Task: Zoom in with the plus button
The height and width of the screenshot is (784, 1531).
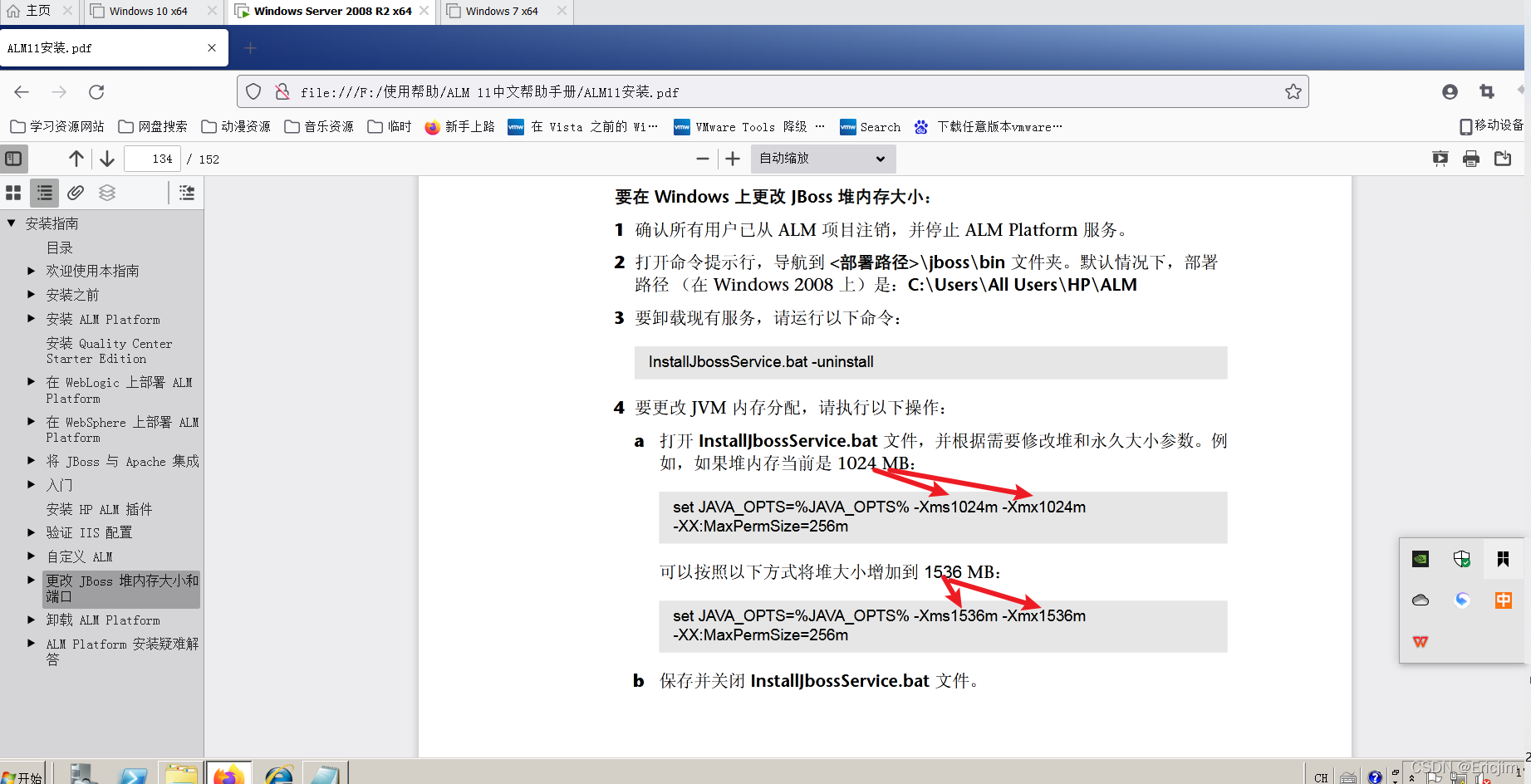Action: (x=733, y=159)
